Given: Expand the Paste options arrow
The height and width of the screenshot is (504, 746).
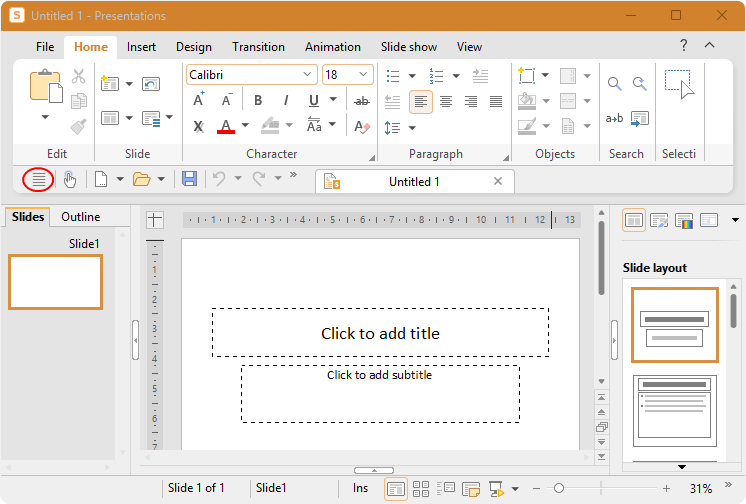Looking at the screenshot, I should point(45,117).
